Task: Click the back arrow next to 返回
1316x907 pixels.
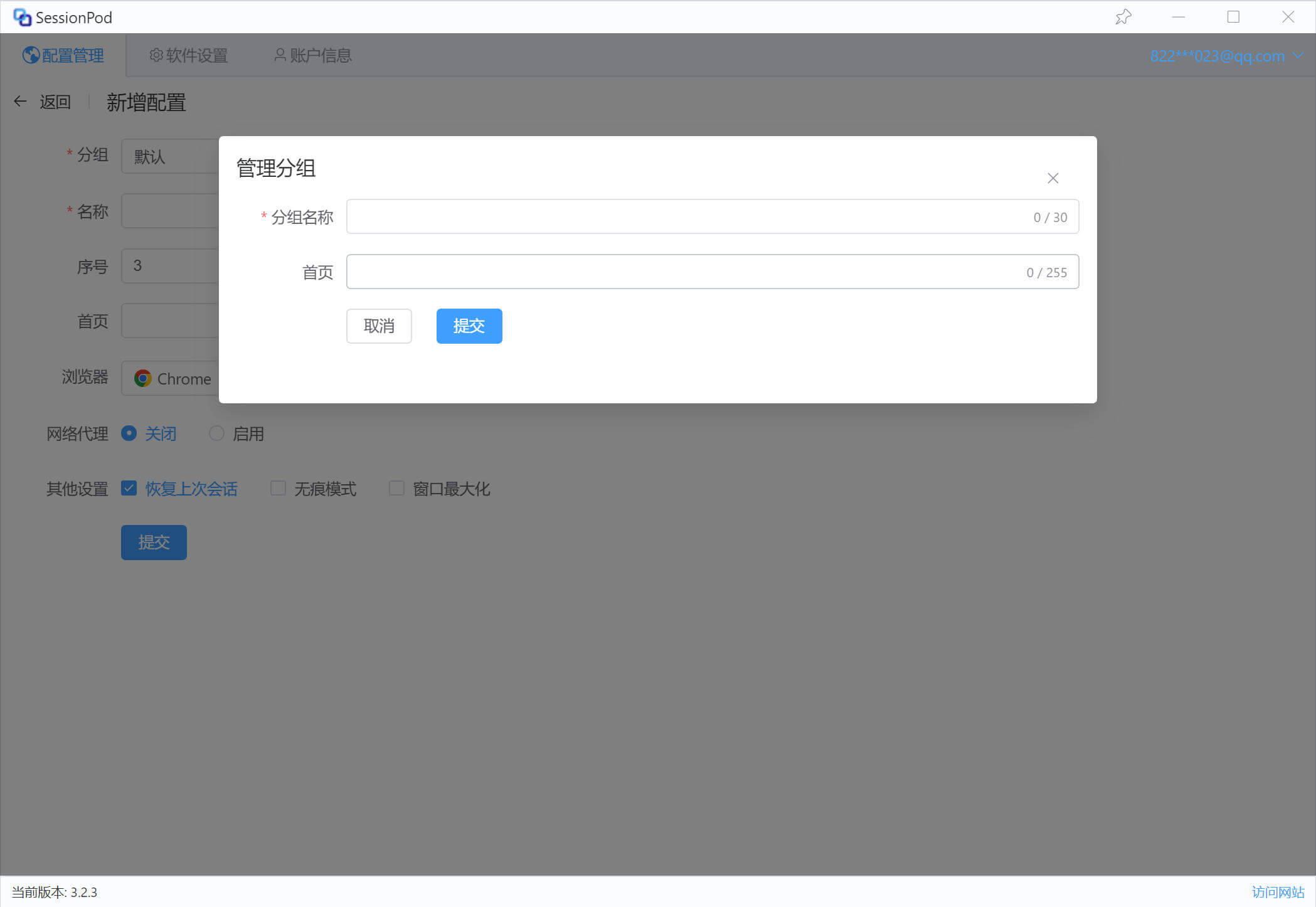Action: click(20, 101)
